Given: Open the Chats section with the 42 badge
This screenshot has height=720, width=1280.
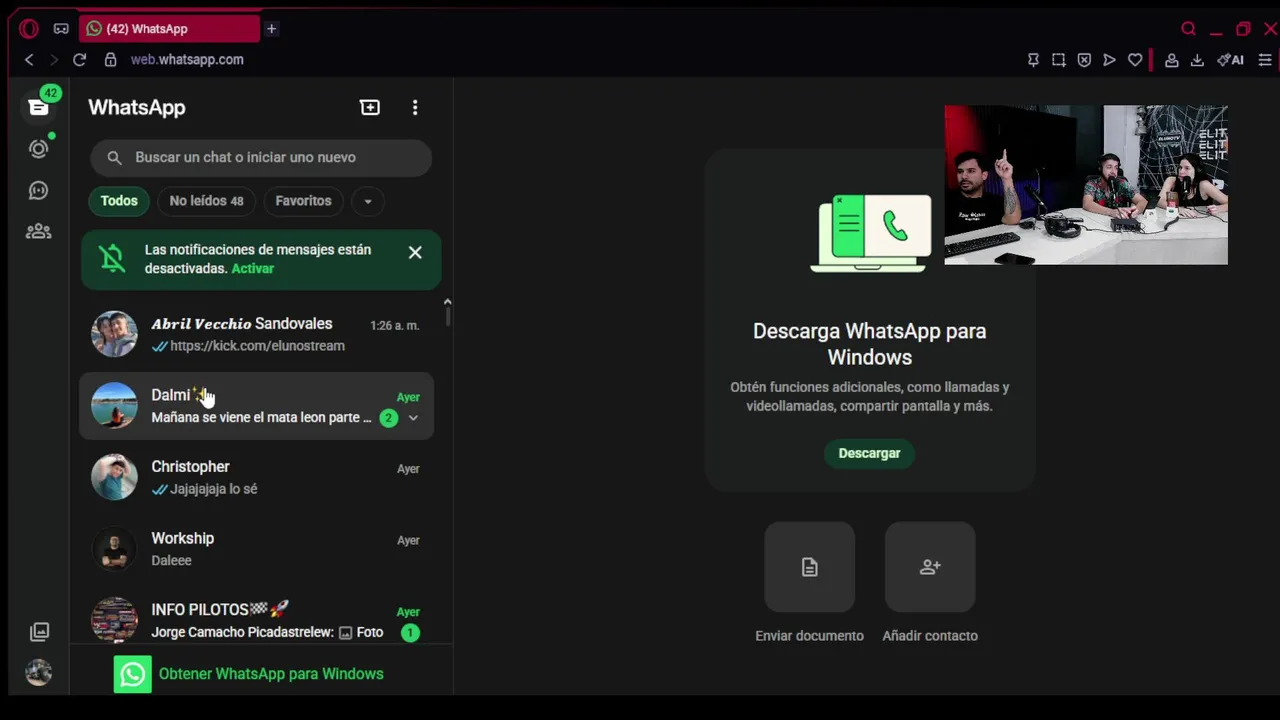Looking at the screenshot, I should tap(38, 107).
